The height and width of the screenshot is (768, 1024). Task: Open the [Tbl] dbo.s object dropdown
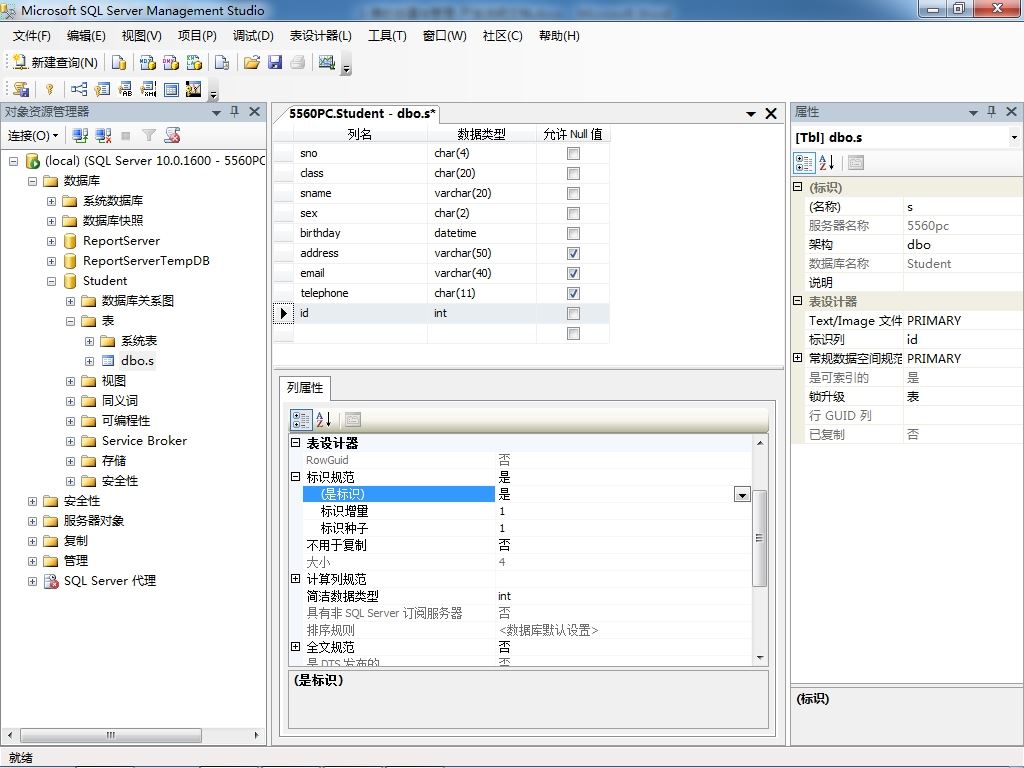tap(1014, 138)
